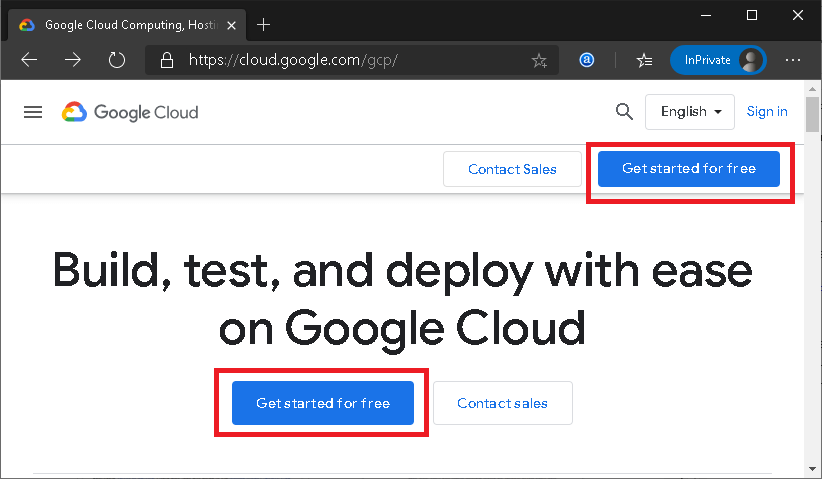The height and width of the screenshot is (479, 822).
Task: Add this page to favorites with the star icon
Action: pos(539,61)
